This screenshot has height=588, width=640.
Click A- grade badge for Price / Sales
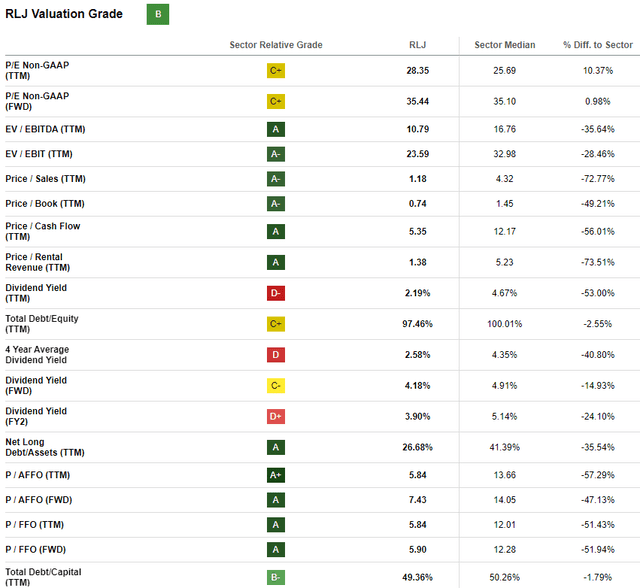276,179
